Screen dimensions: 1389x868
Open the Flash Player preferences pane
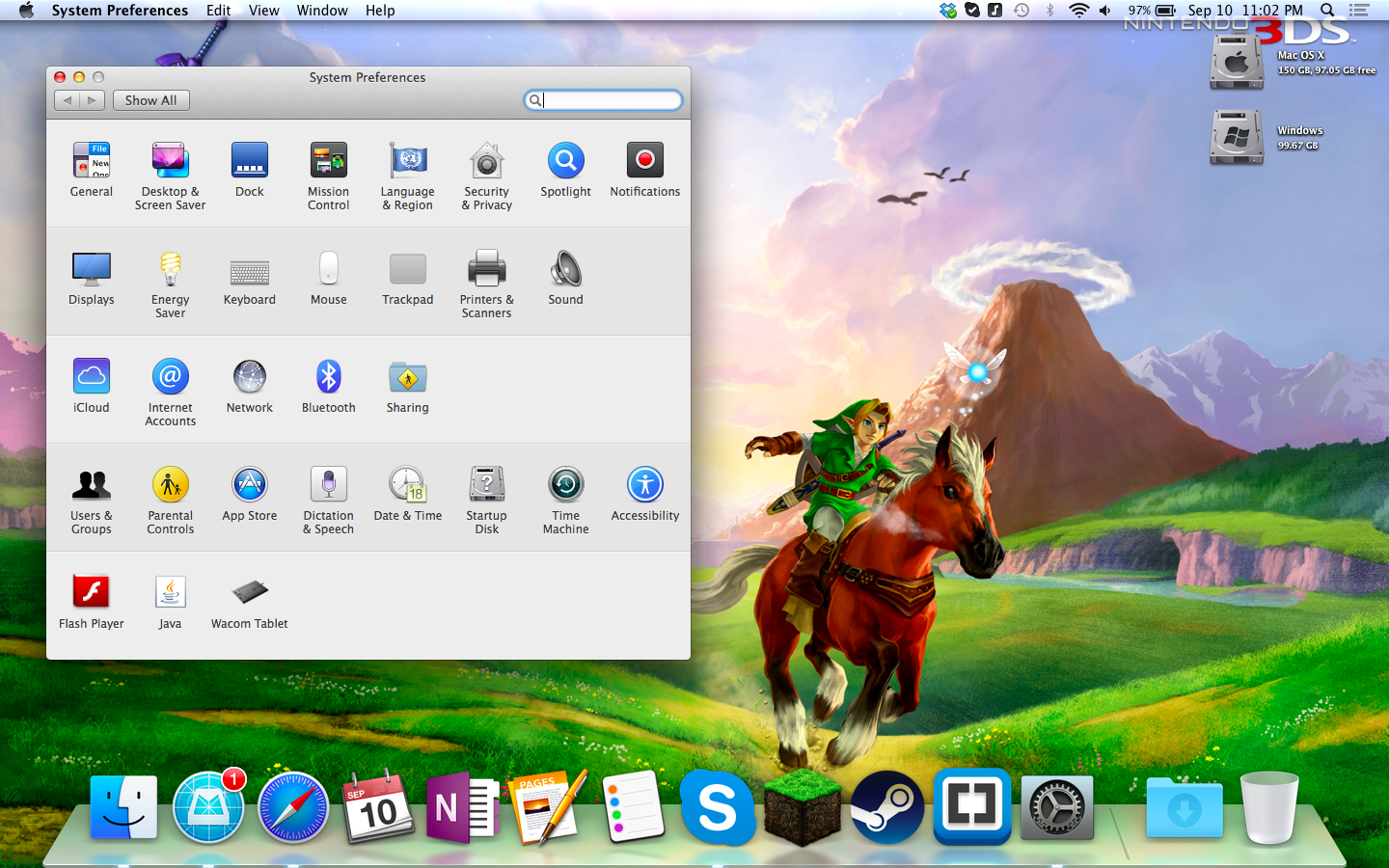click(92, 602)
